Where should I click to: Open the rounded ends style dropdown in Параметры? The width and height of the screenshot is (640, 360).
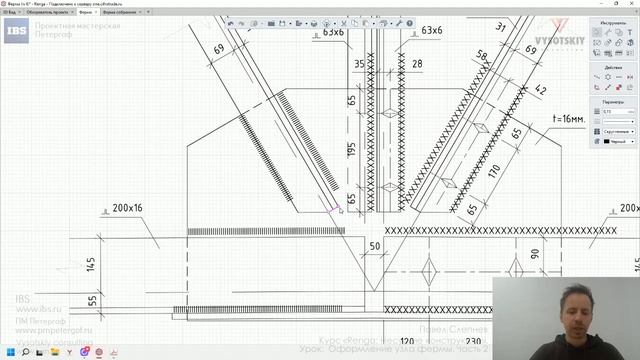click(619, 131)
